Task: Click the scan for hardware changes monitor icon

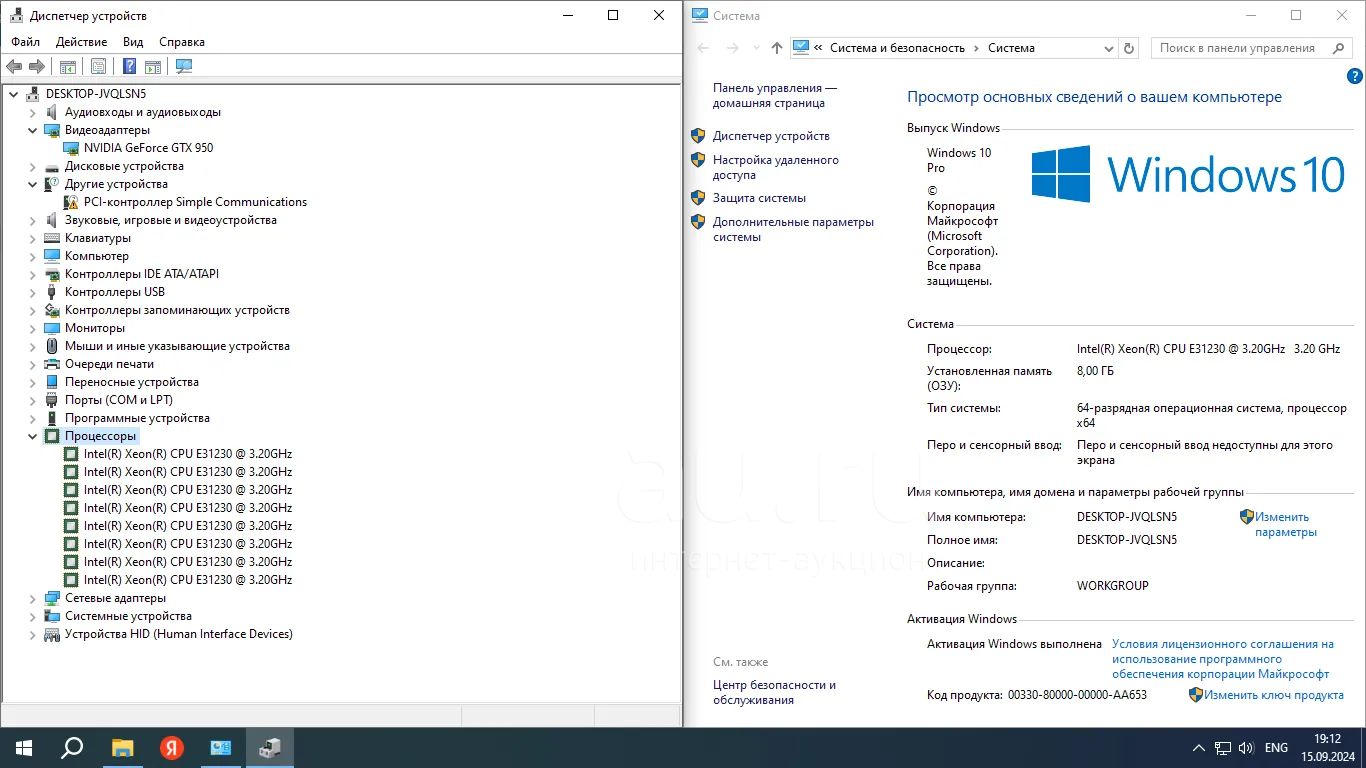Action: [x=184, y=66]
